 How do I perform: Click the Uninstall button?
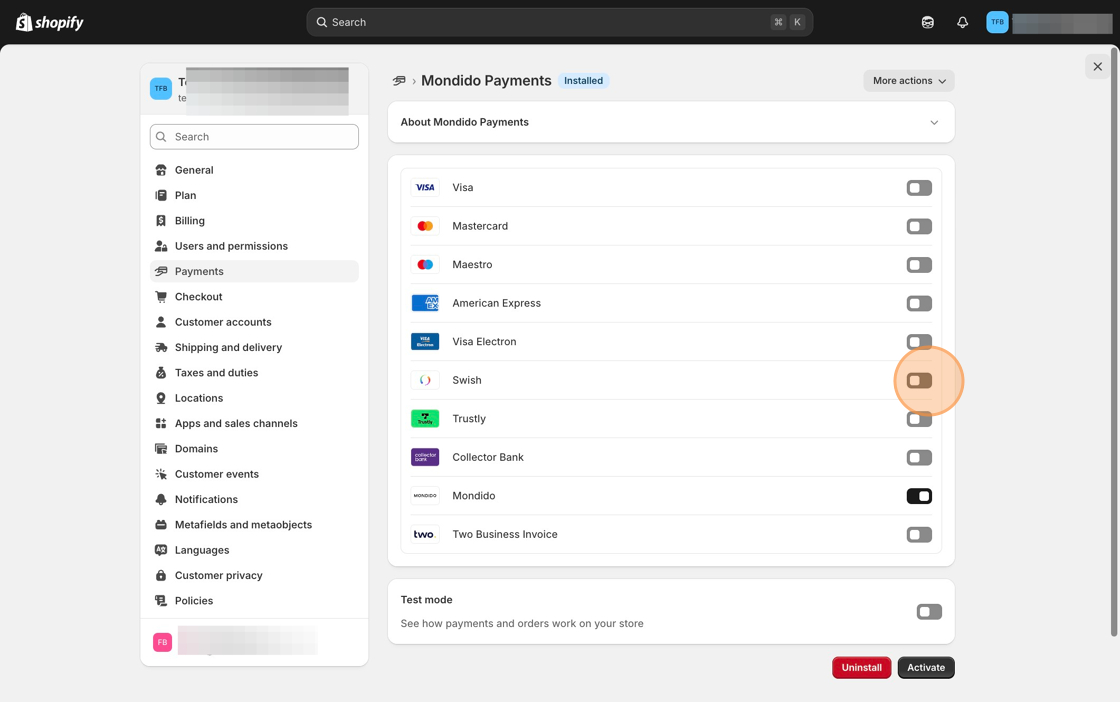pos(861,668)
